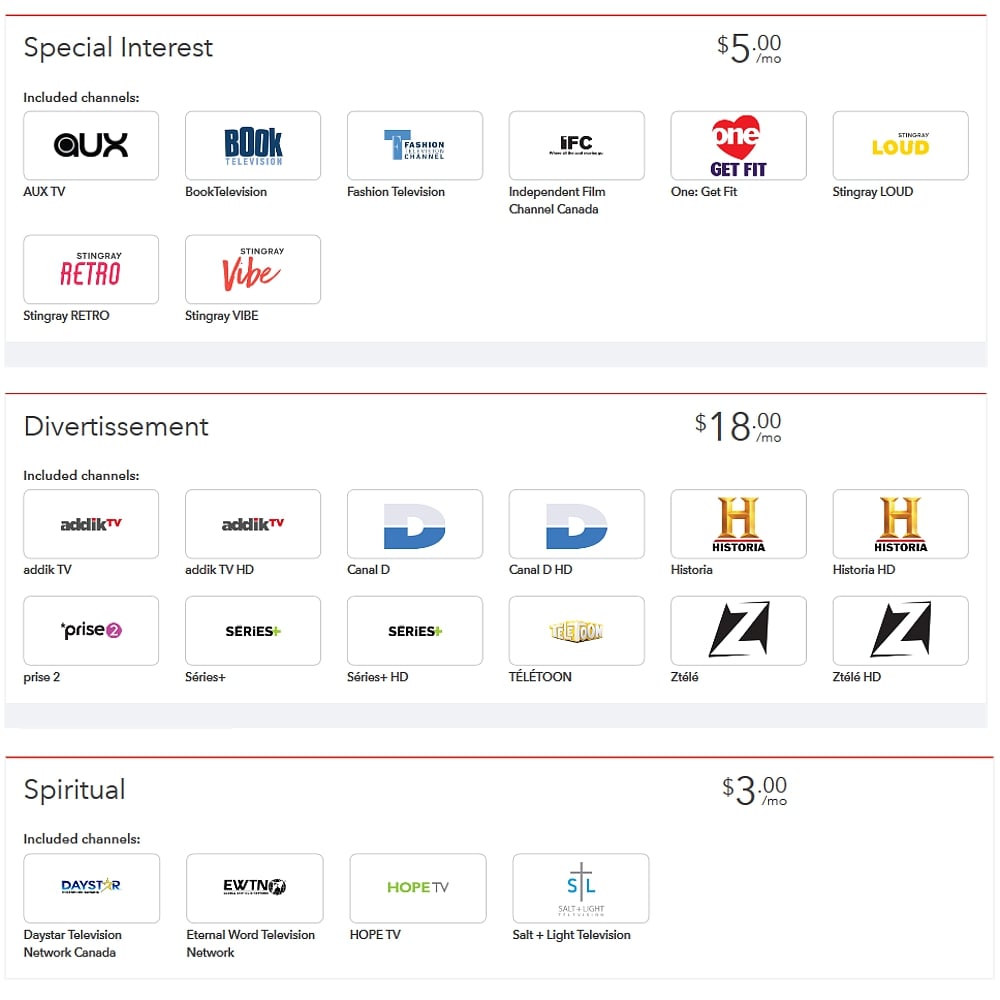
Task: Open the TÉLÉTOON channel logo
Action: [577, 631]
